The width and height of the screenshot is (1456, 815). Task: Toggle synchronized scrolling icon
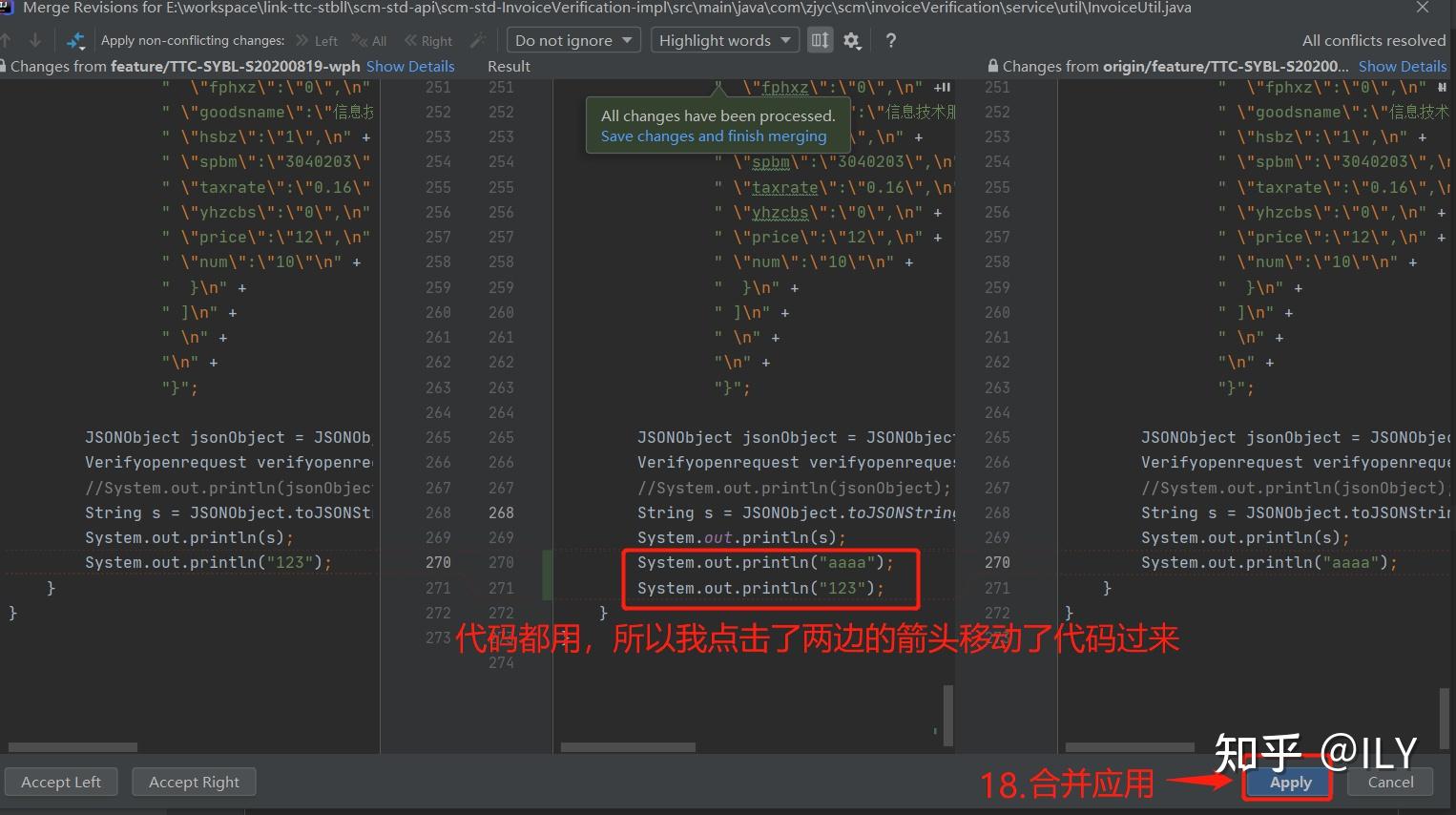(x=820, y=40)
